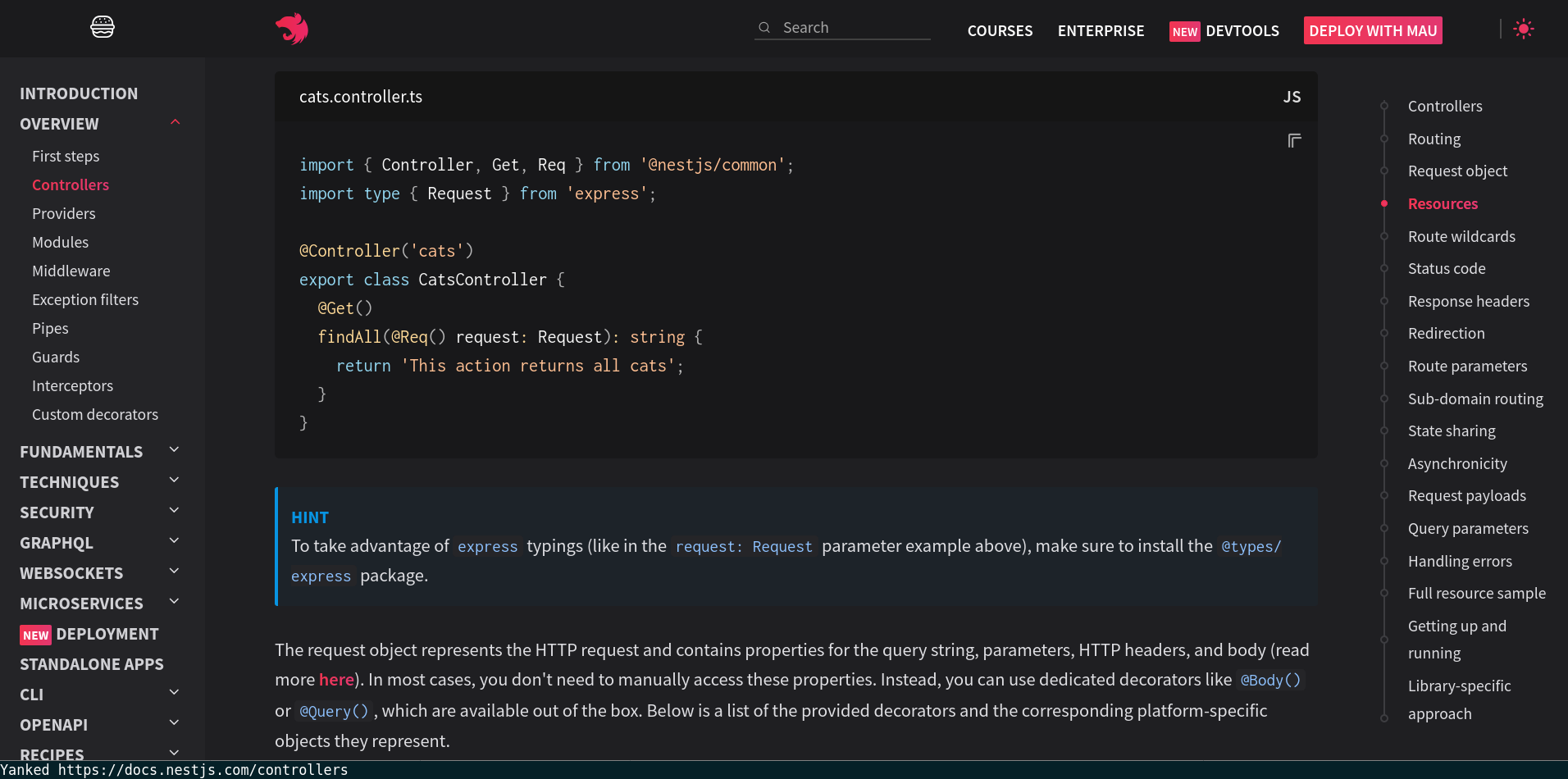Open the Enterprise menu item
The image size is (1568, 779).
click(x=1101, y=31)
